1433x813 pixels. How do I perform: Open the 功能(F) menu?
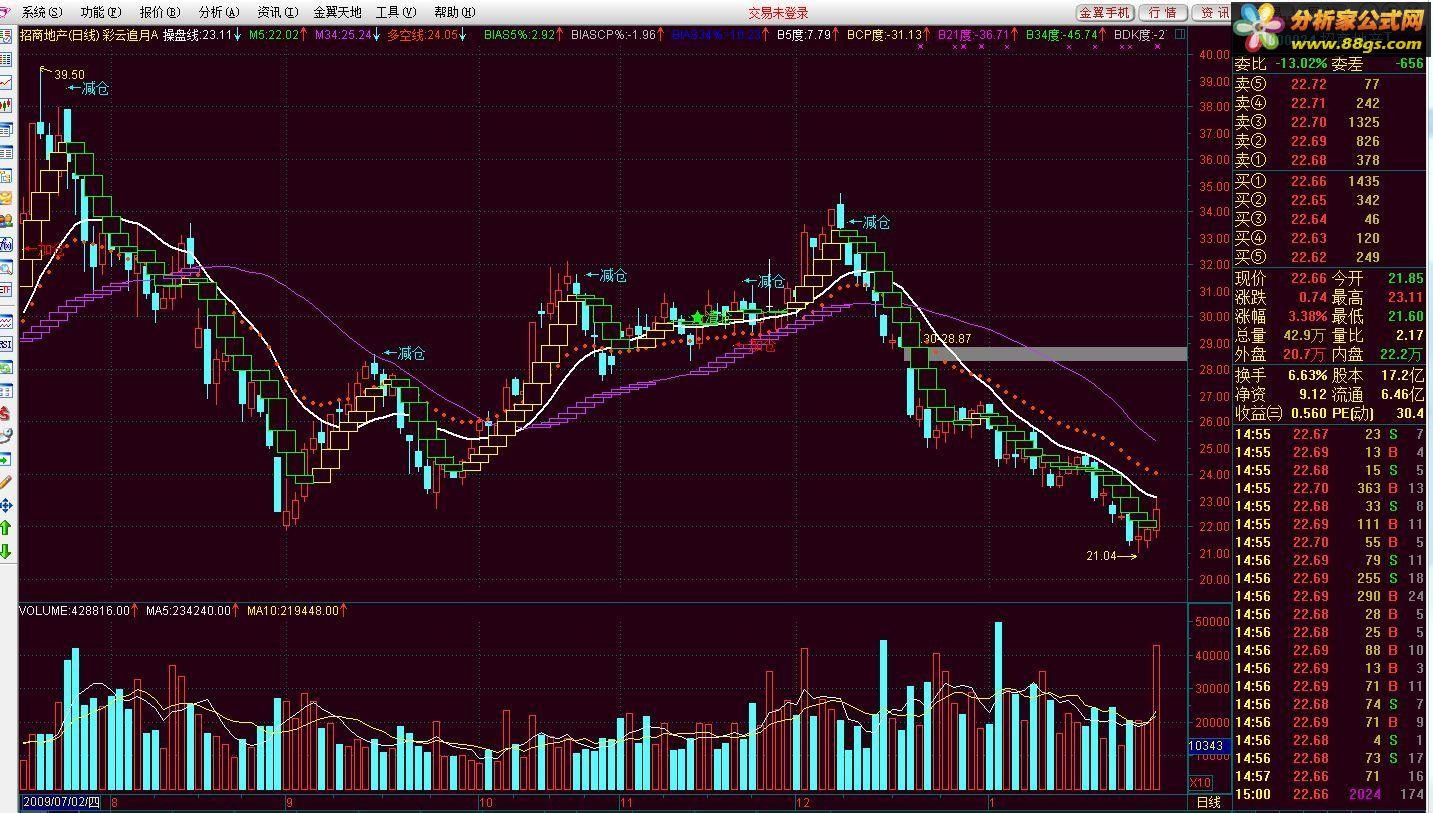click(x=100, y=12)
